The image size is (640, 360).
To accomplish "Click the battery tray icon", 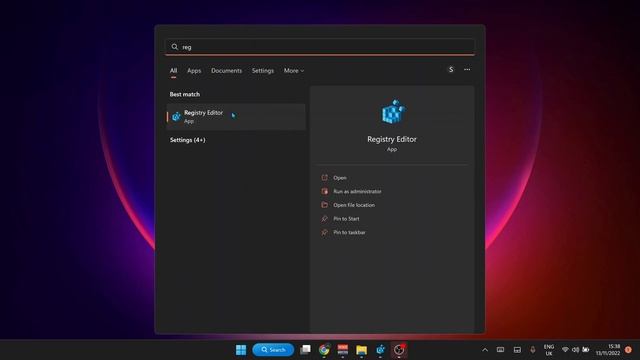I will tap(586, 350).
